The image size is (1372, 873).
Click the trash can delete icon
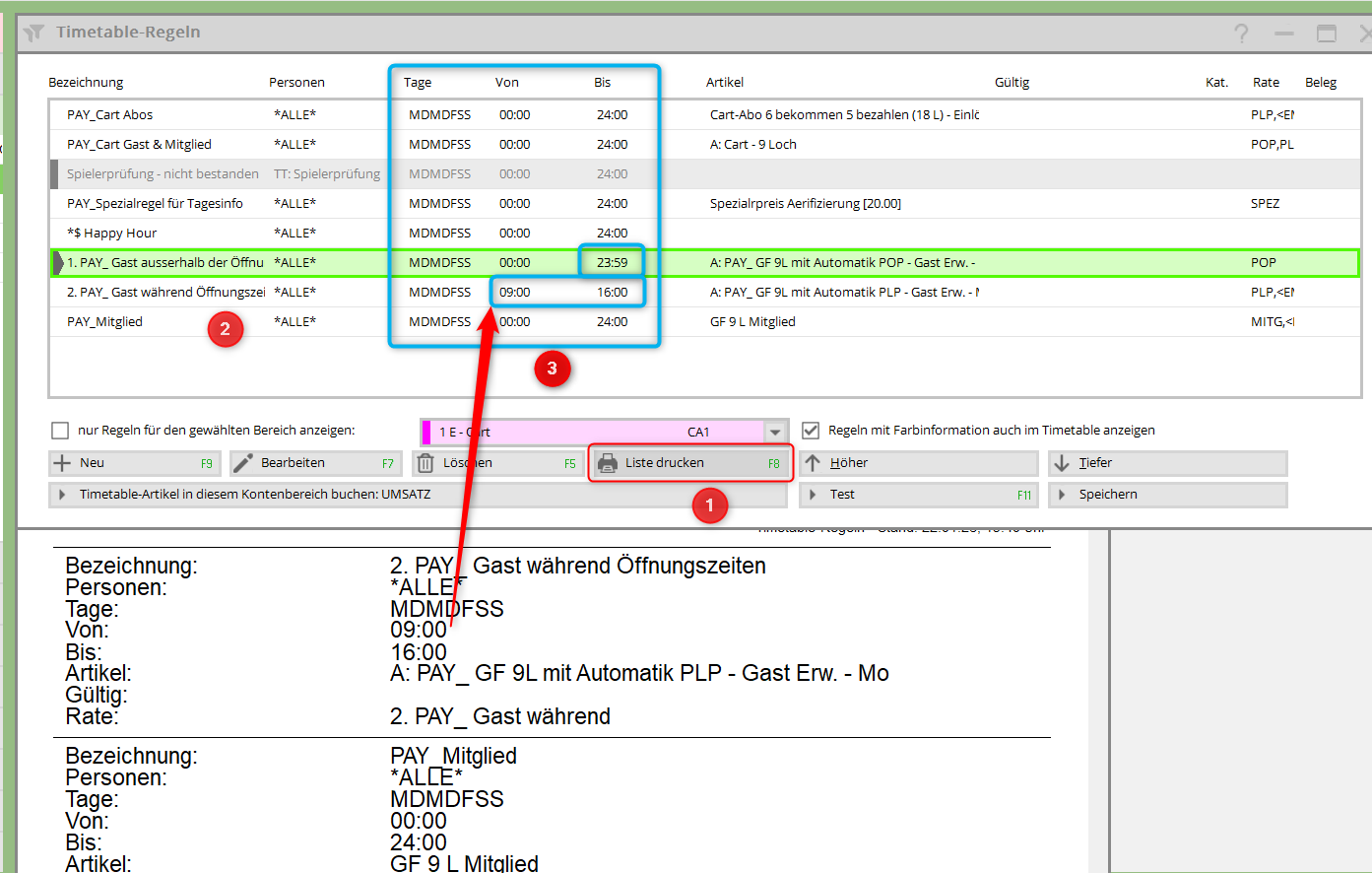pyautogui.click(x=425, y=463)
